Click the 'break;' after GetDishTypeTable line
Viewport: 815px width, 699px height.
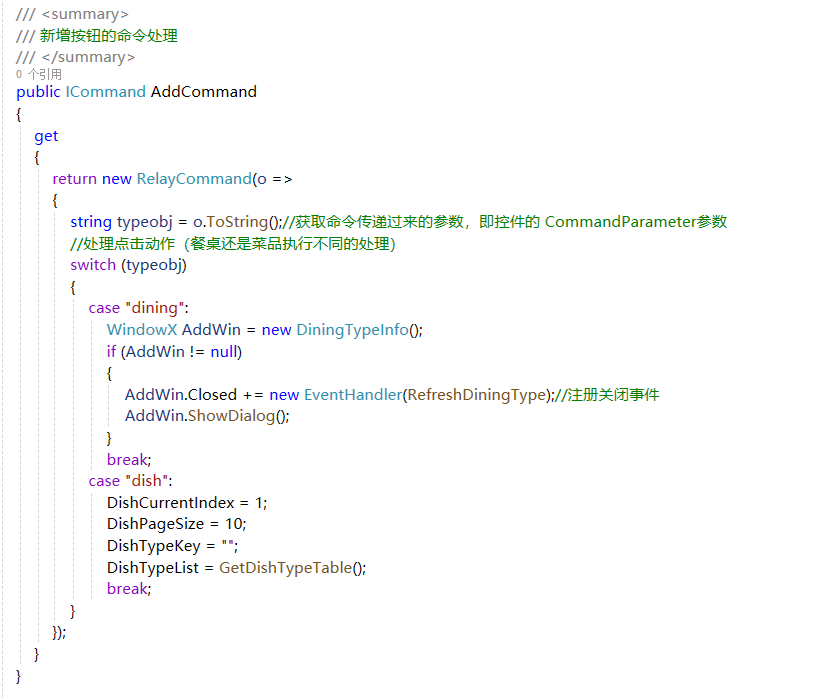click(129, 589)
